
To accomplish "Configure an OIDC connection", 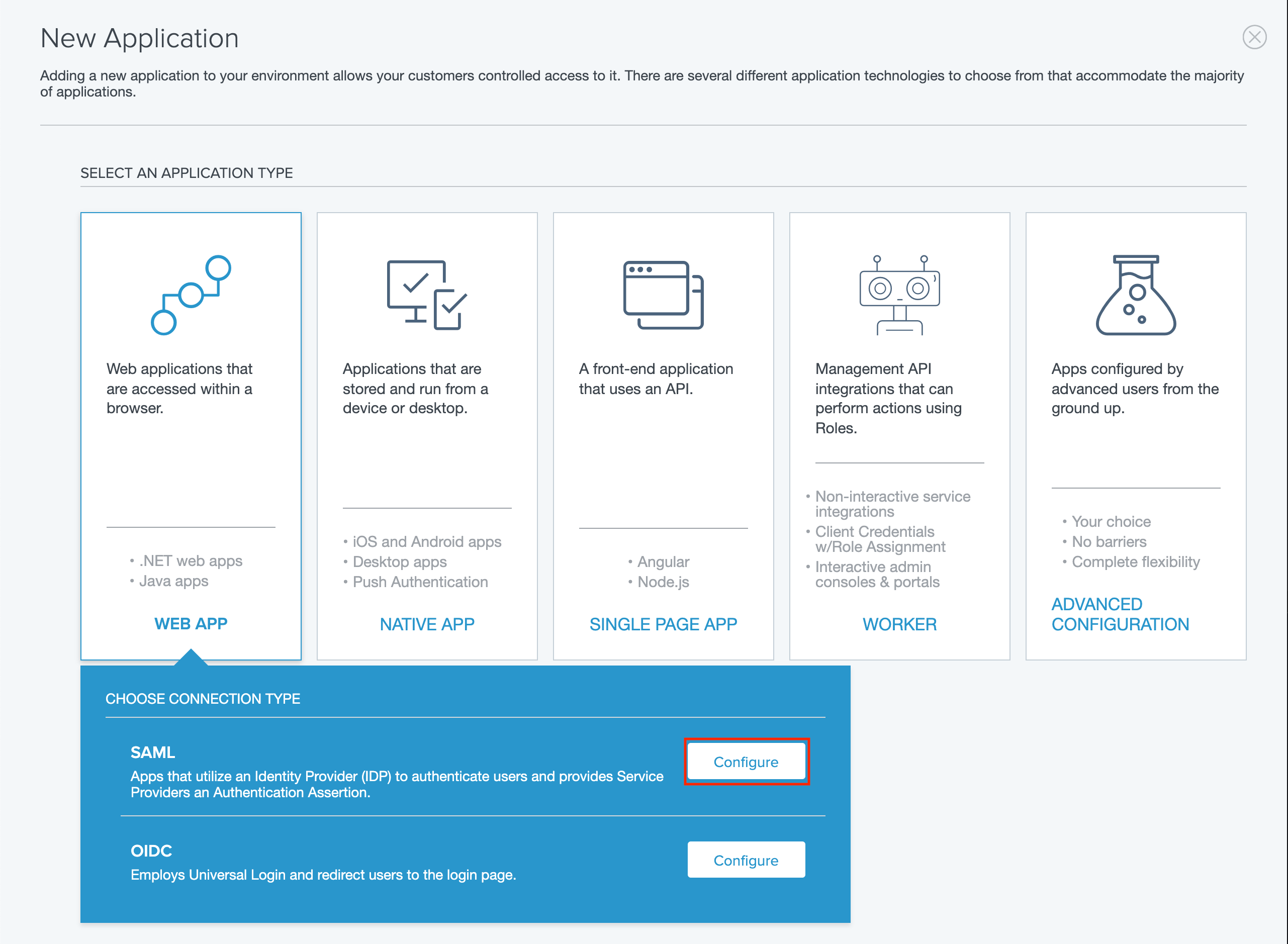I will pyautogui.click(x=746, y=860).
